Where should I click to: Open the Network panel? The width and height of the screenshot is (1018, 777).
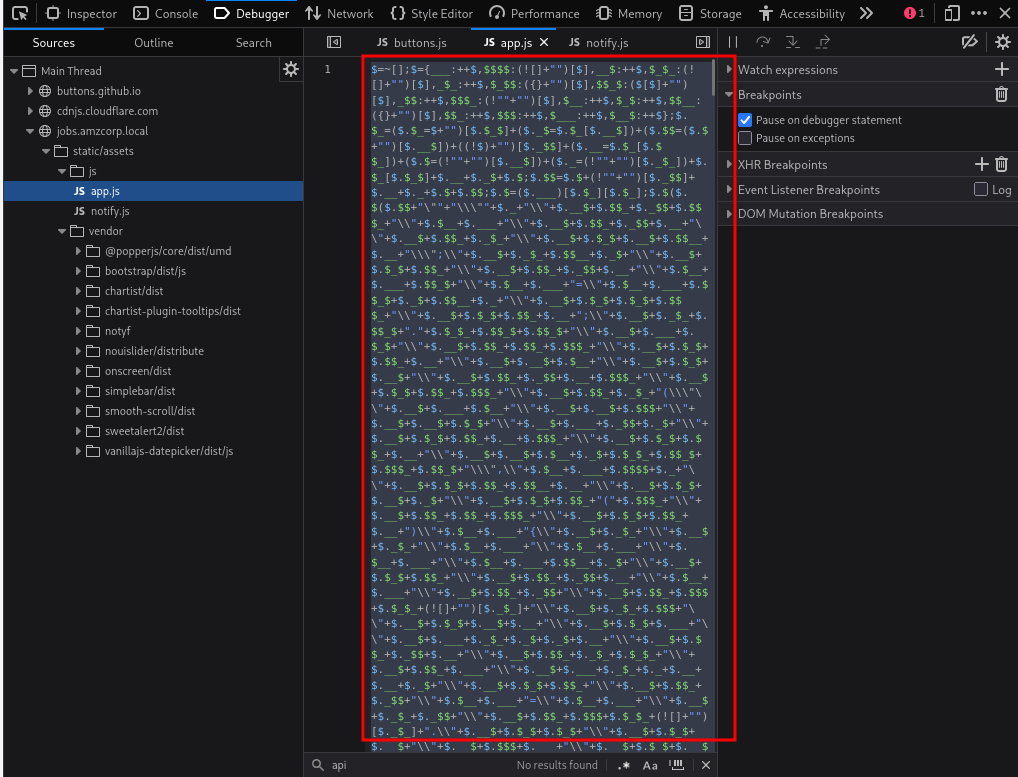tap(339, 14)
